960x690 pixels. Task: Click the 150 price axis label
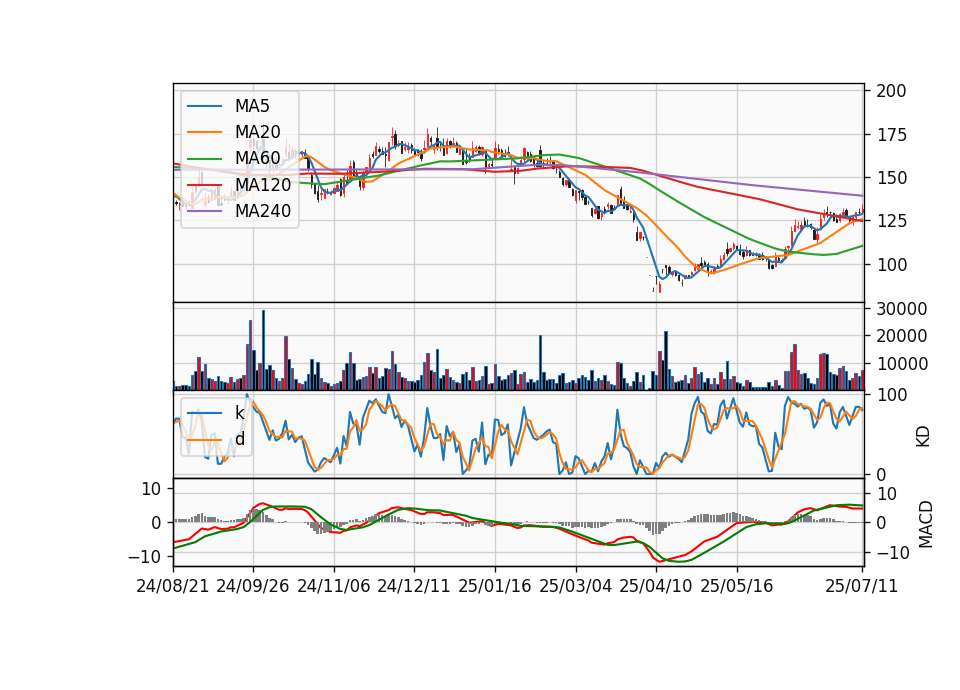click(891, 178)
